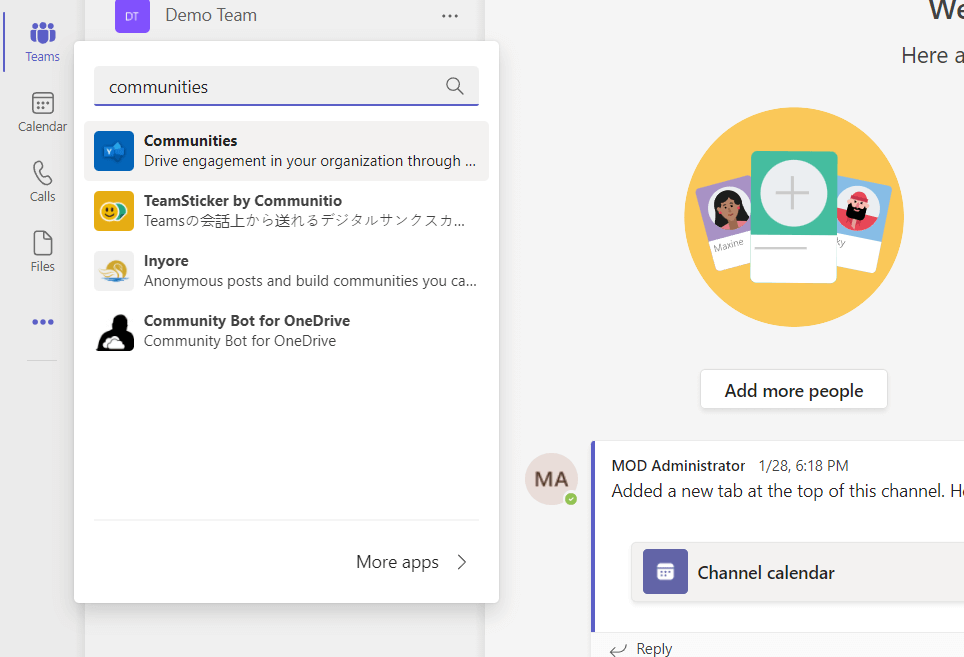Image resolution: width=964 pixels, height=657 pixels.
Task: Click the Communities app icon
Action: coord(114,151)
